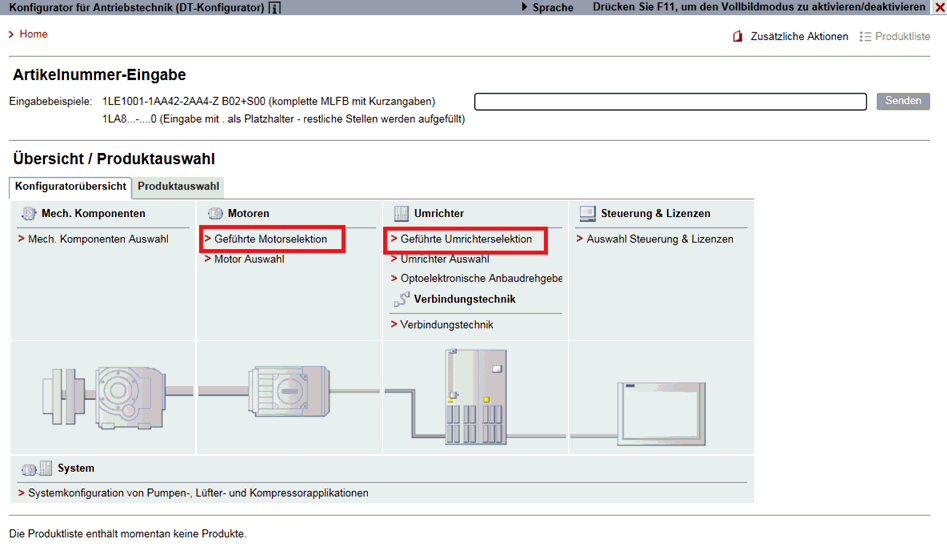Click the info icon beside DT-Konfigurator title
This screenshot has width=947, height=559.
coord(275,7)
